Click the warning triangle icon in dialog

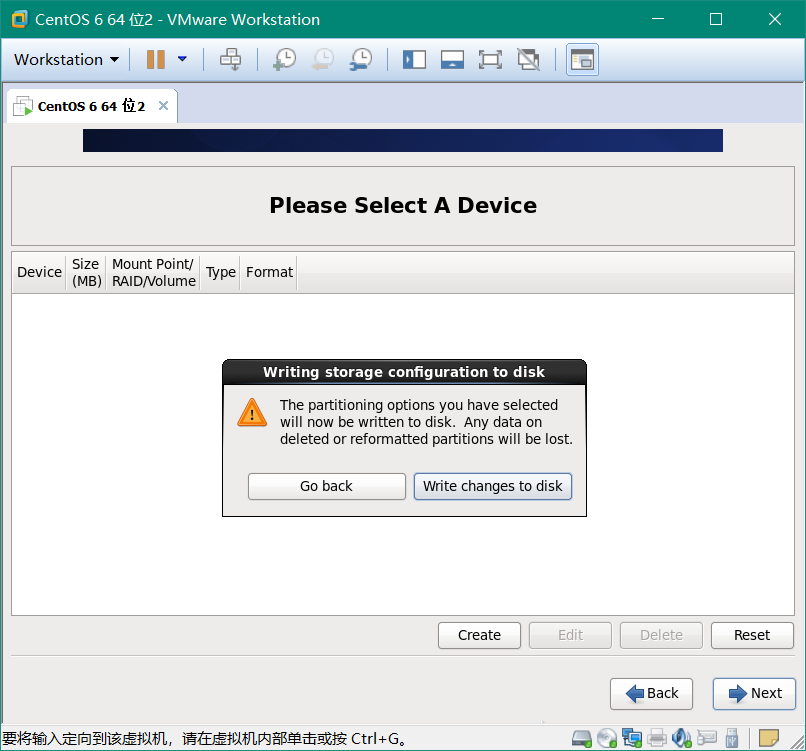click(x=252, y=412)
